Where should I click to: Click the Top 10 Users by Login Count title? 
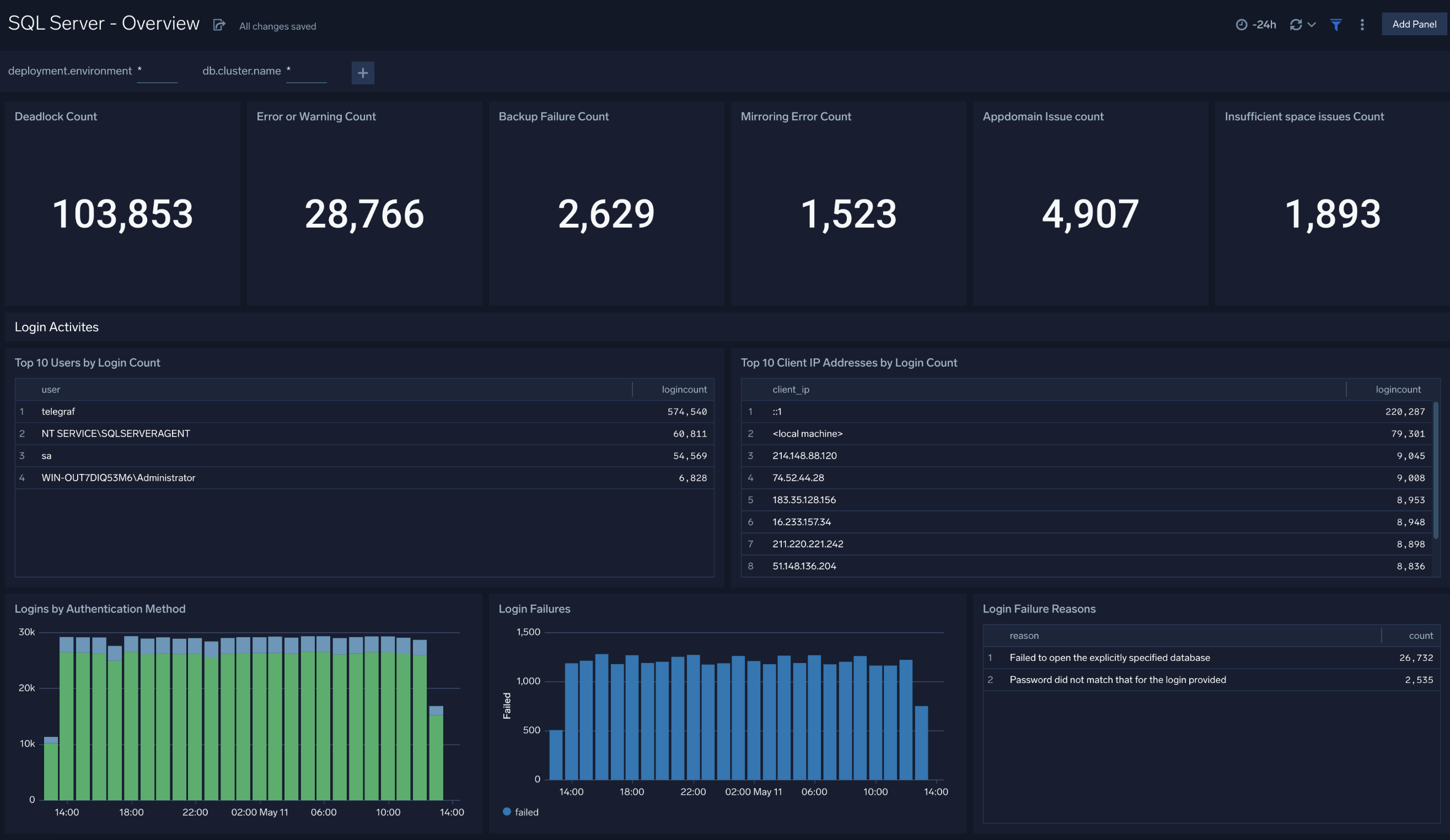88,363
